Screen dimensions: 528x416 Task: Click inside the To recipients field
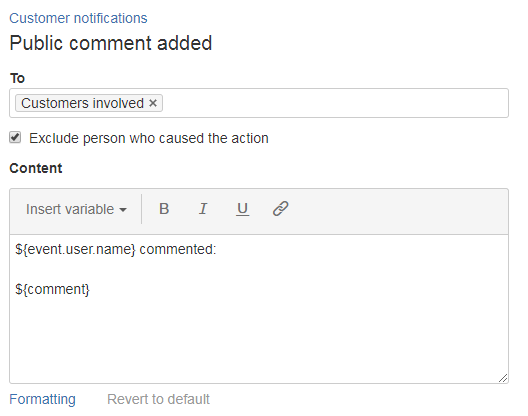pyautogui.click(x=259, y=103)
